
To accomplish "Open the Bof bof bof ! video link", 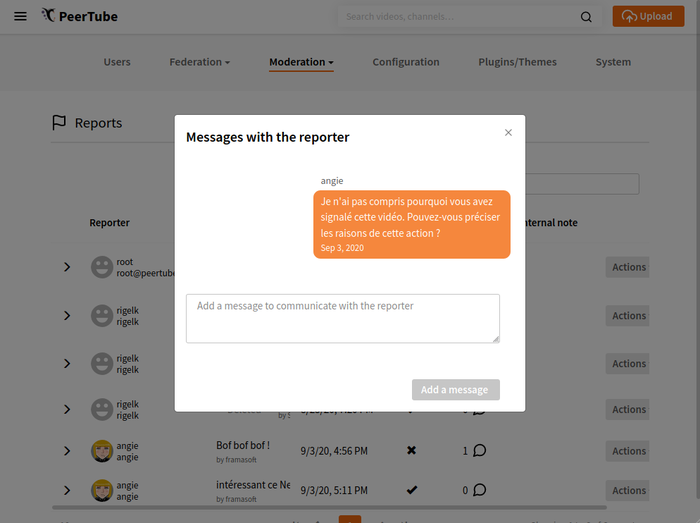I will point(243,445).
